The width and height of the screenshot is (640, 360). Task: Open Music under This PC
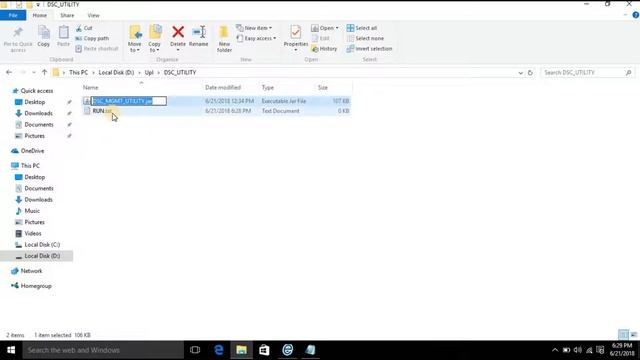tap(32, 211)
